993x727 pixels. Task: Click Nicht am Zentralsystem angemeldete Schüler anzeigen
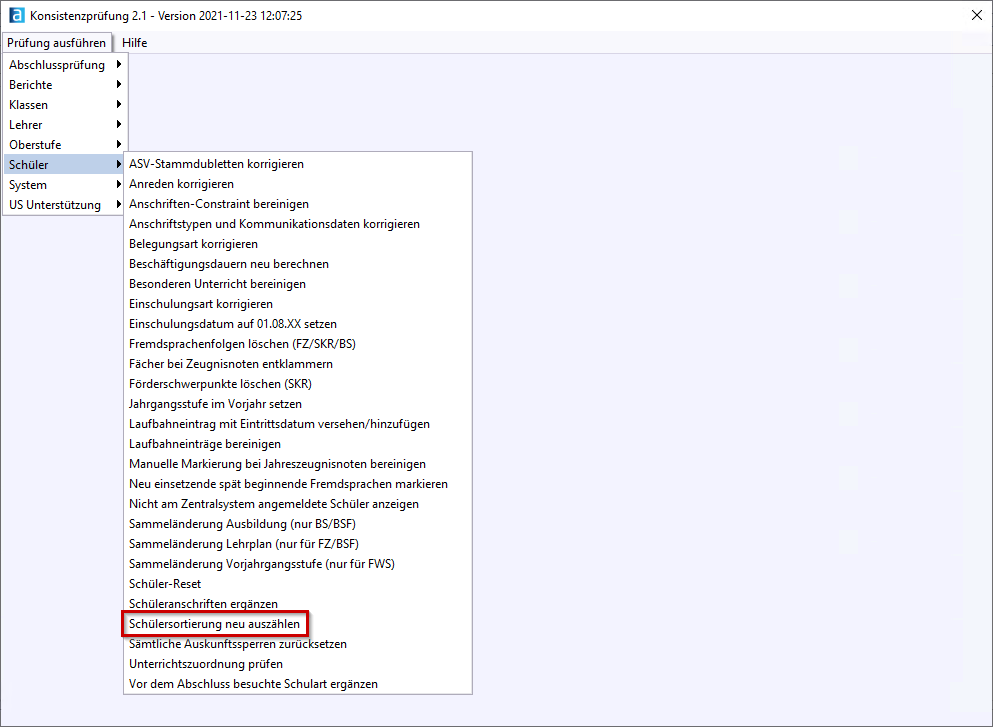pos(298,504)
